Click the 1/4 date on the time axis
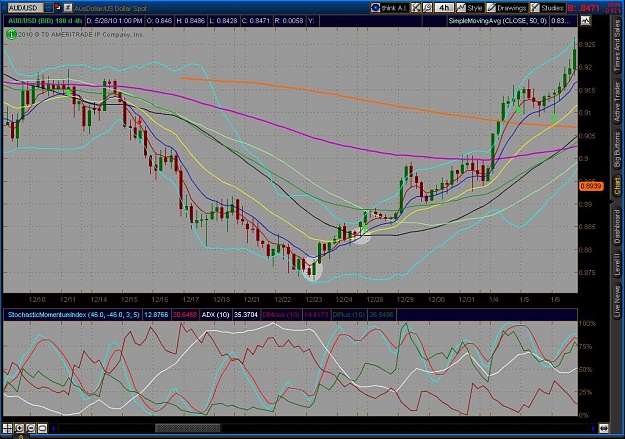Image resolution: width=625 pixels, height=439 pixels. (x=493, y=299)
